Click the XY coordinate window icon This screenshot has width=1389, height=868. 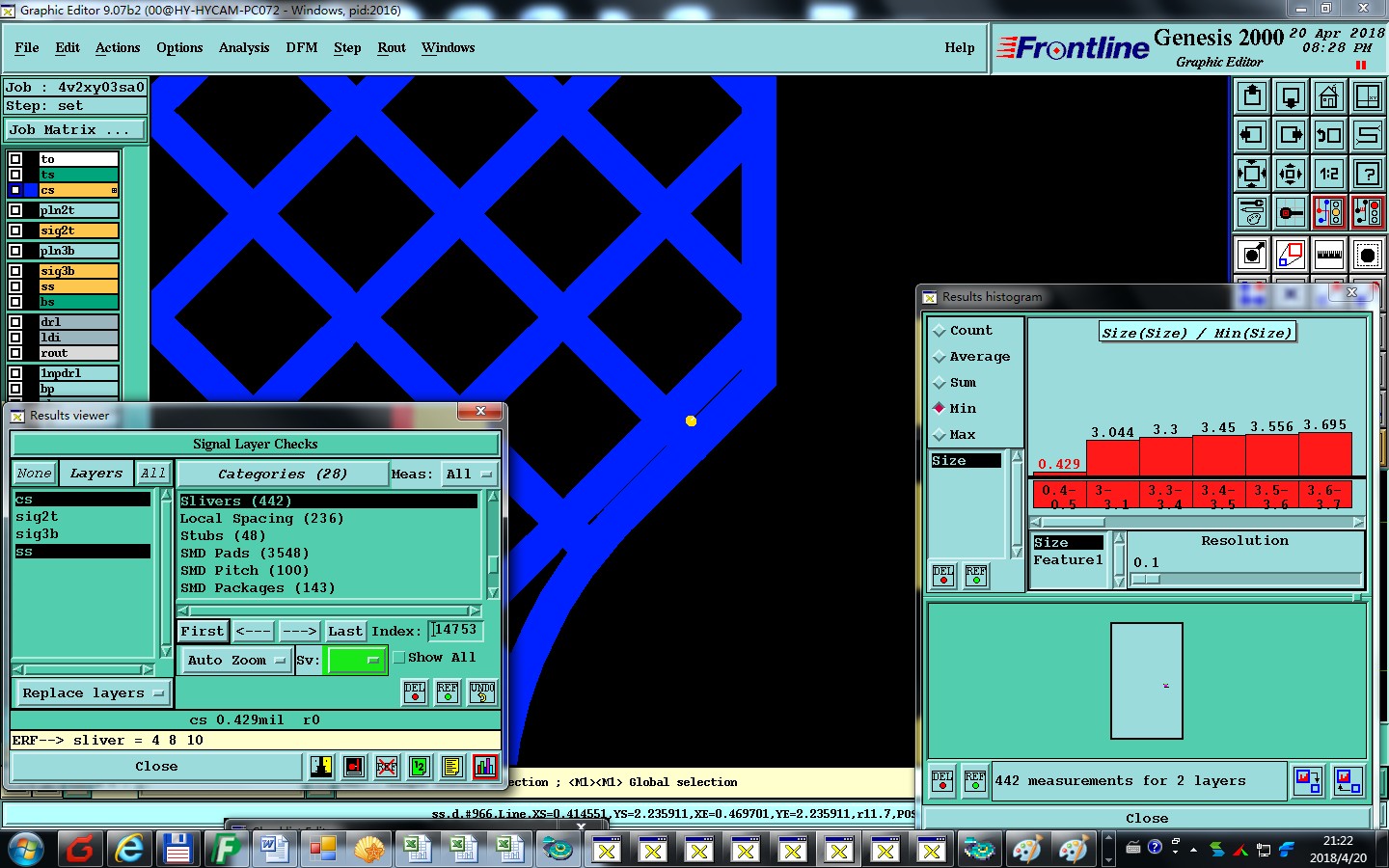coord(1367,96)
